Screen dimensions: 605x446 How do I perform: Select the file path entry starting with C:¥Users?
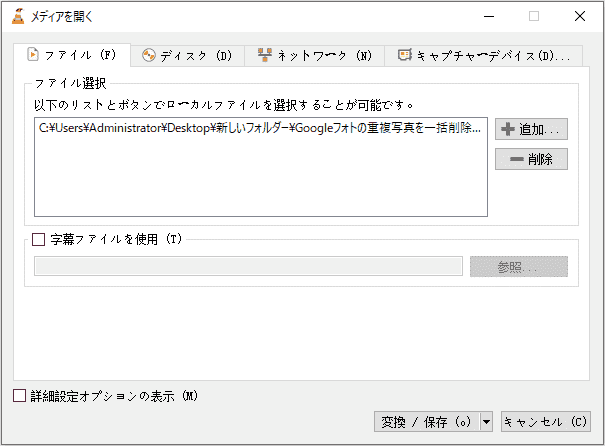tap(260, 128)
